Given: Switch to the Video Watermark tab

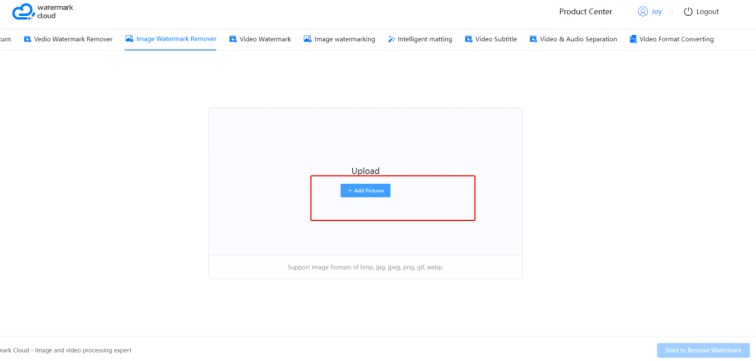Looking at the screenshot, I should (x=260, y=39).
